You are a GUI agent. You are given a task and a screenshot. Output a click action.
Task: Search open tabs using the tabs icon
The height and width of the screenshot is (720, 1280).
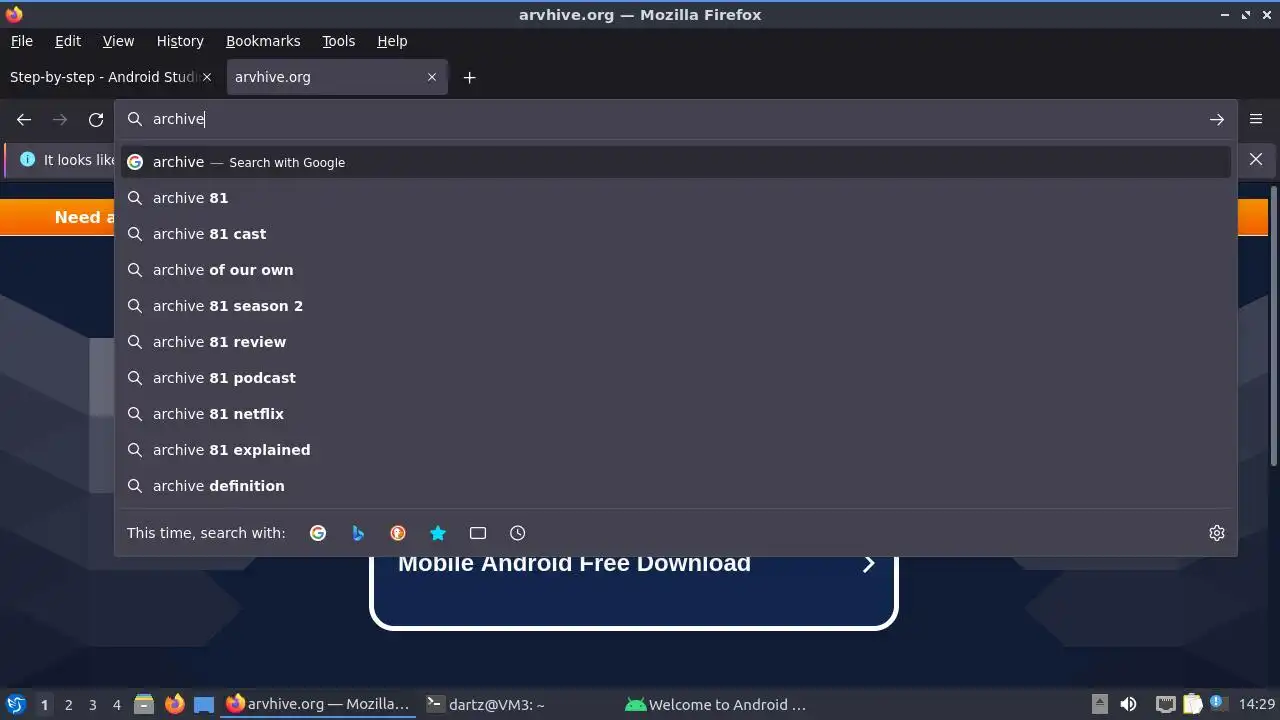tap(478, 533)
